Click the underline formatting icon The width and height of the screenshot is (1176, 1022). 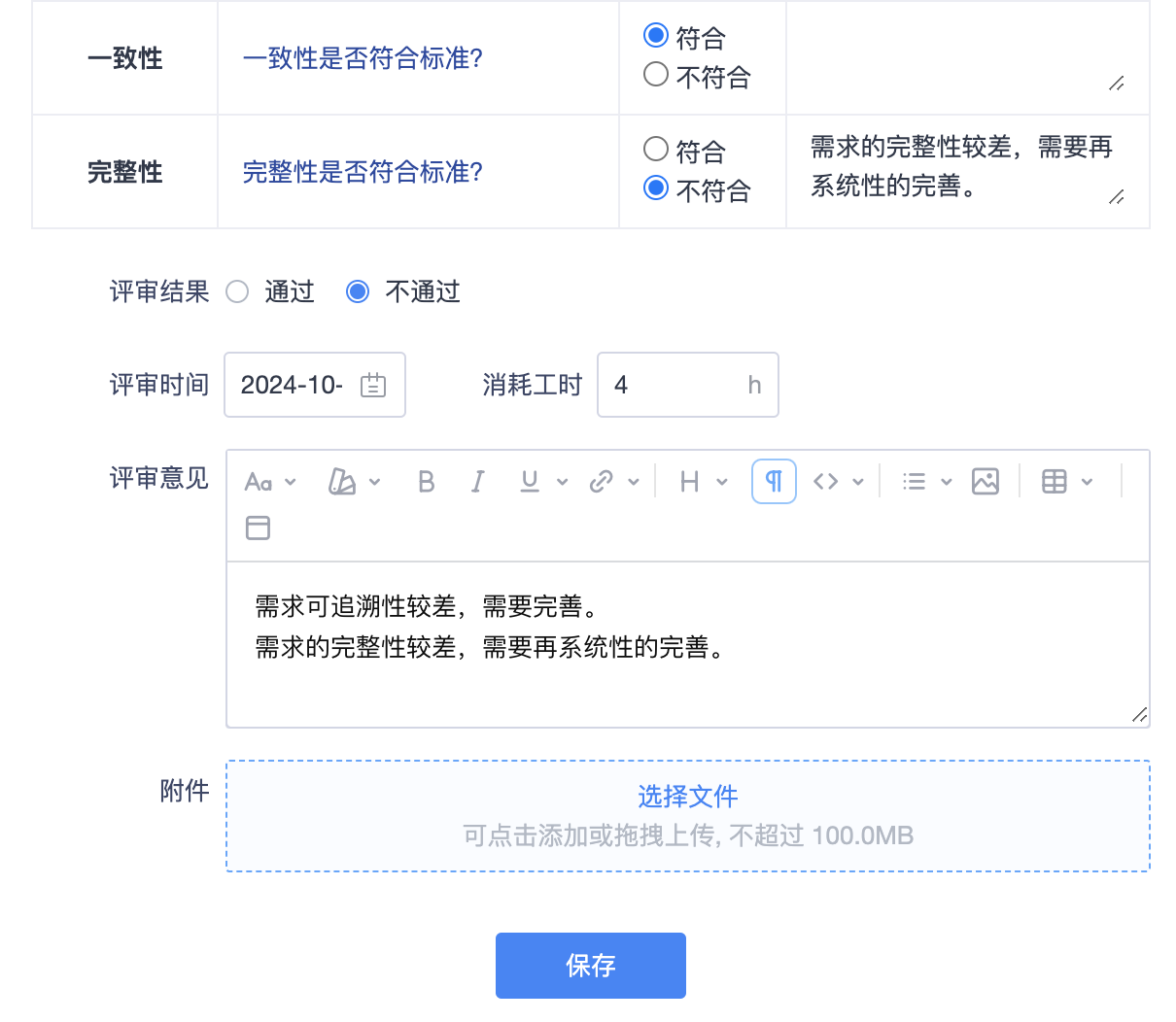[x=530, y=482]
